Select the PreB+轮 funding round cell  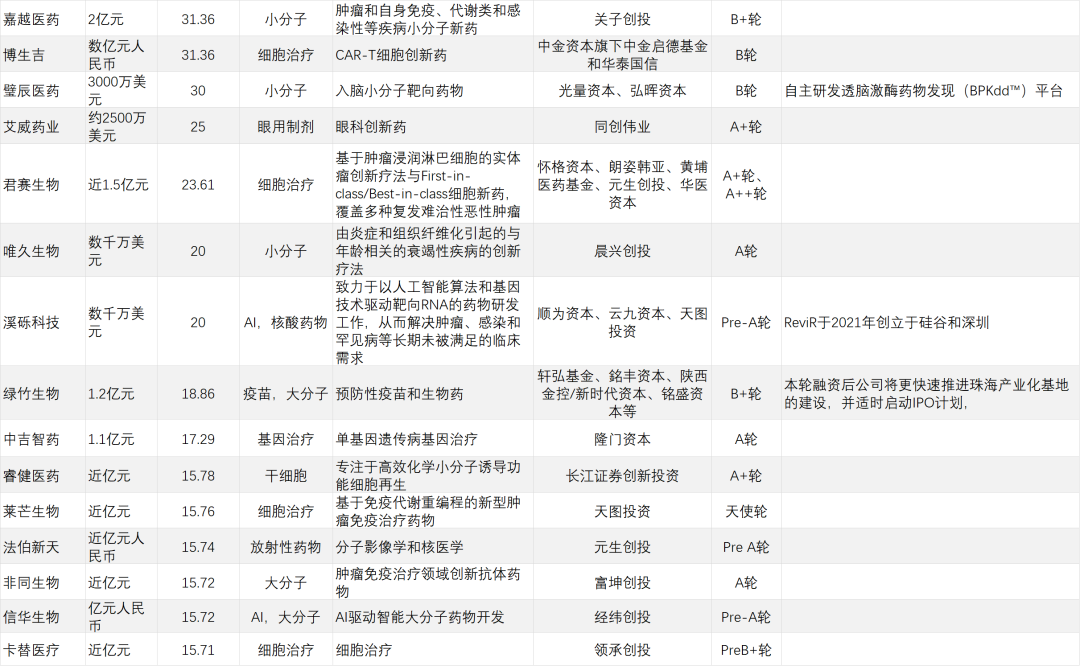pyautogui.click(x=746, y=650)
